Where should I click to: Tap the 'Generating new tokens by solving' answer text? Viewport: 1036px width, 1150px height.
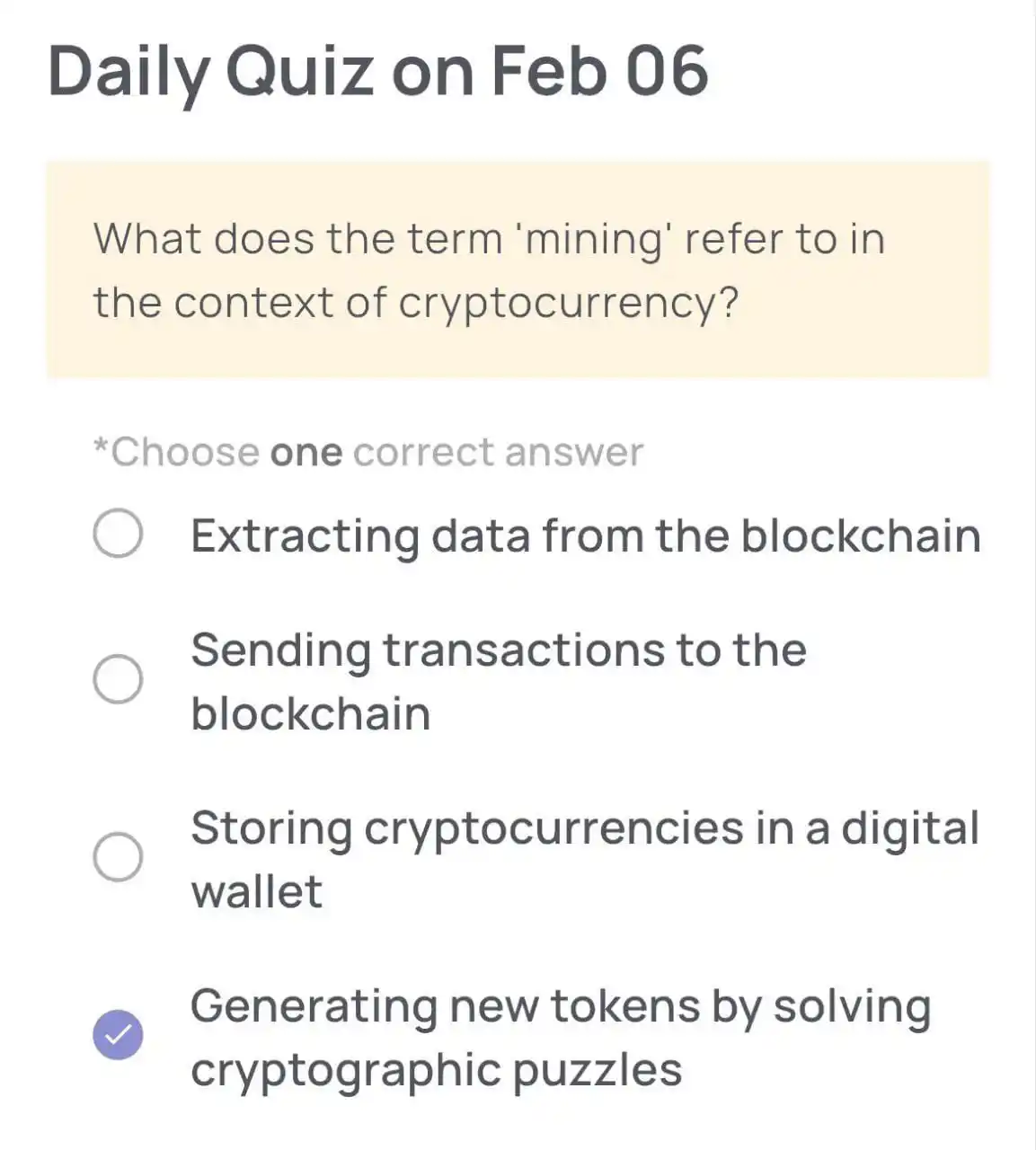(561, 1007)
